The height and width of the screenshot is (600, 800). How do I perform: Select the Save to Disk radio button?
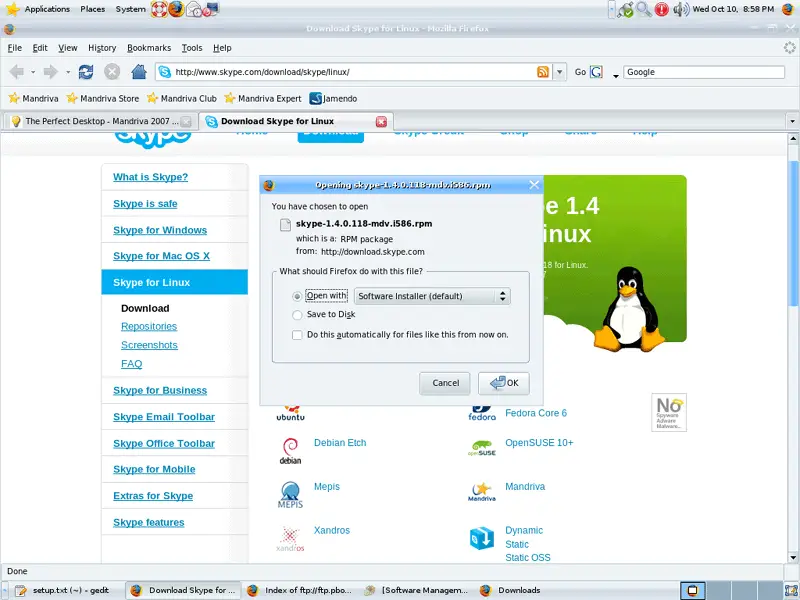pyautogui.click(x=297, y=315)
